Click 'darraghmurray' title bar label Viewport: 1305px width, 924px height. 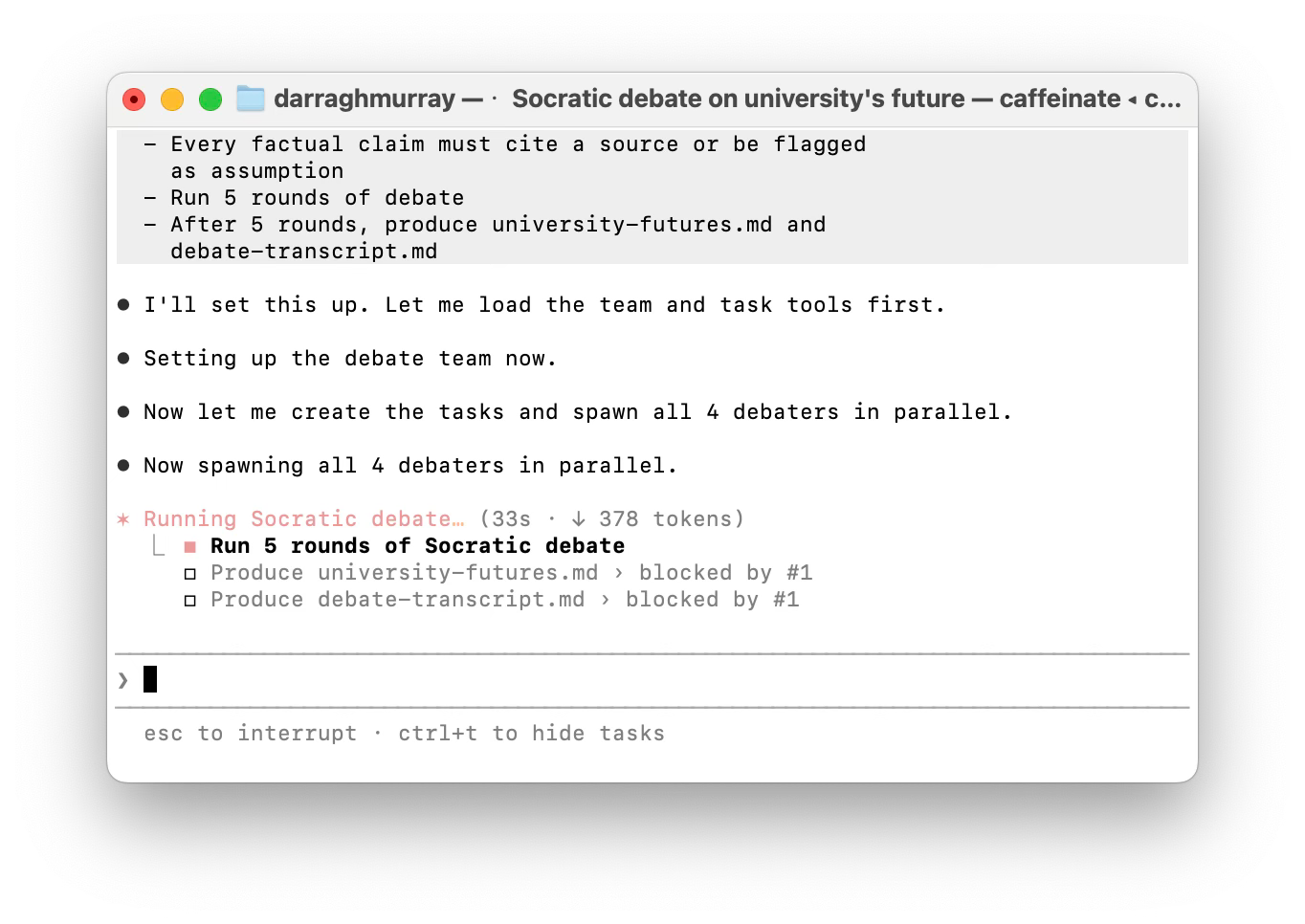click(365, 99)
